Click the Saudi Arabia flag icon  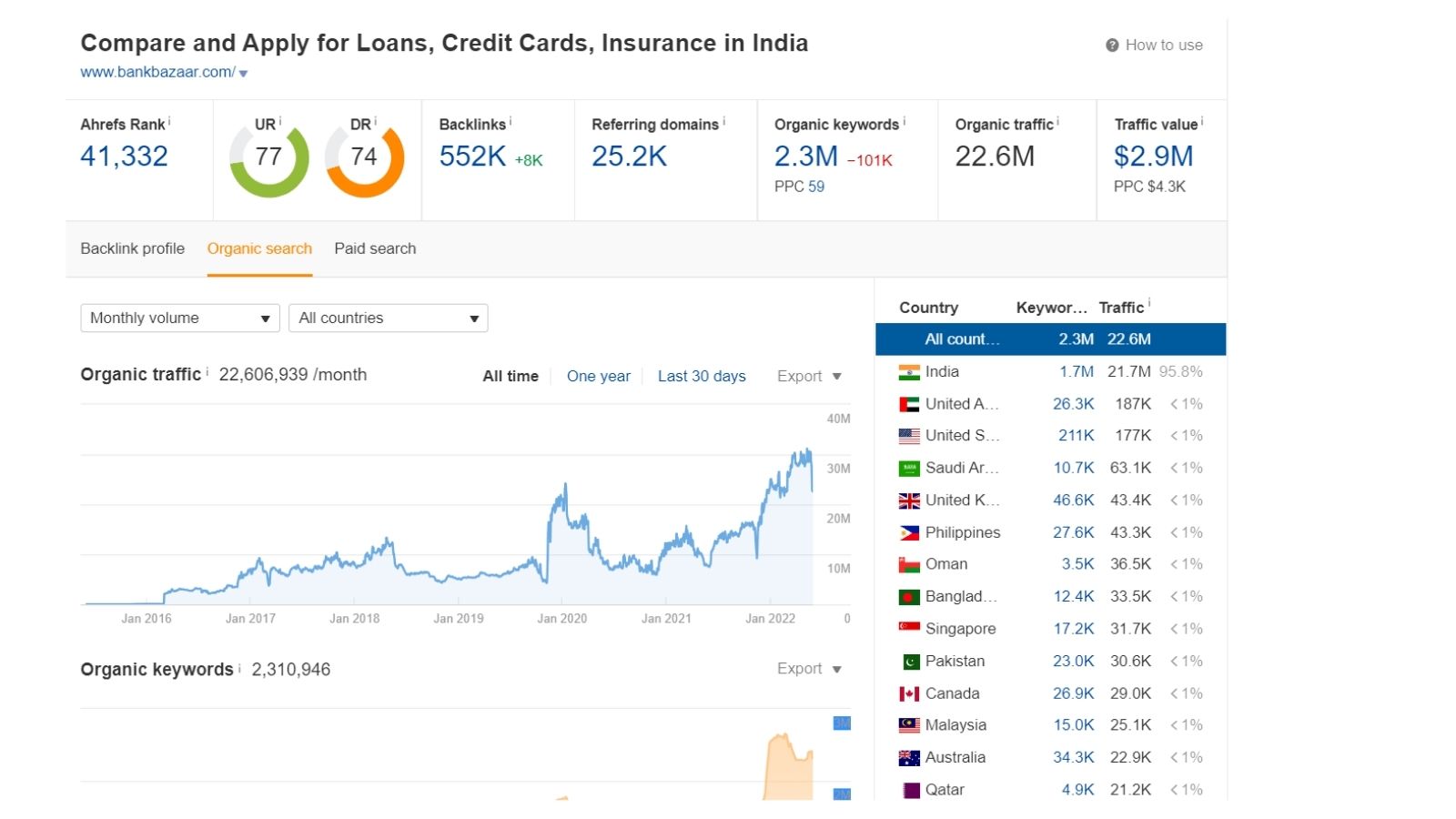coord(909,469)
